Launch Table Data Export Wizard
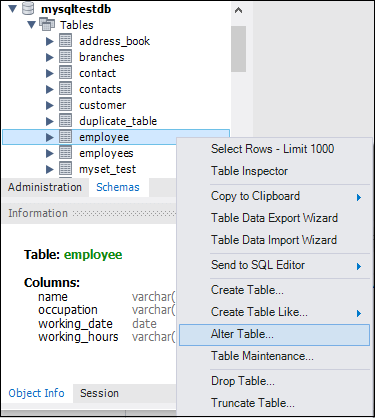The height and width of the screenshot is (418, 375). [x=275, y=218]
